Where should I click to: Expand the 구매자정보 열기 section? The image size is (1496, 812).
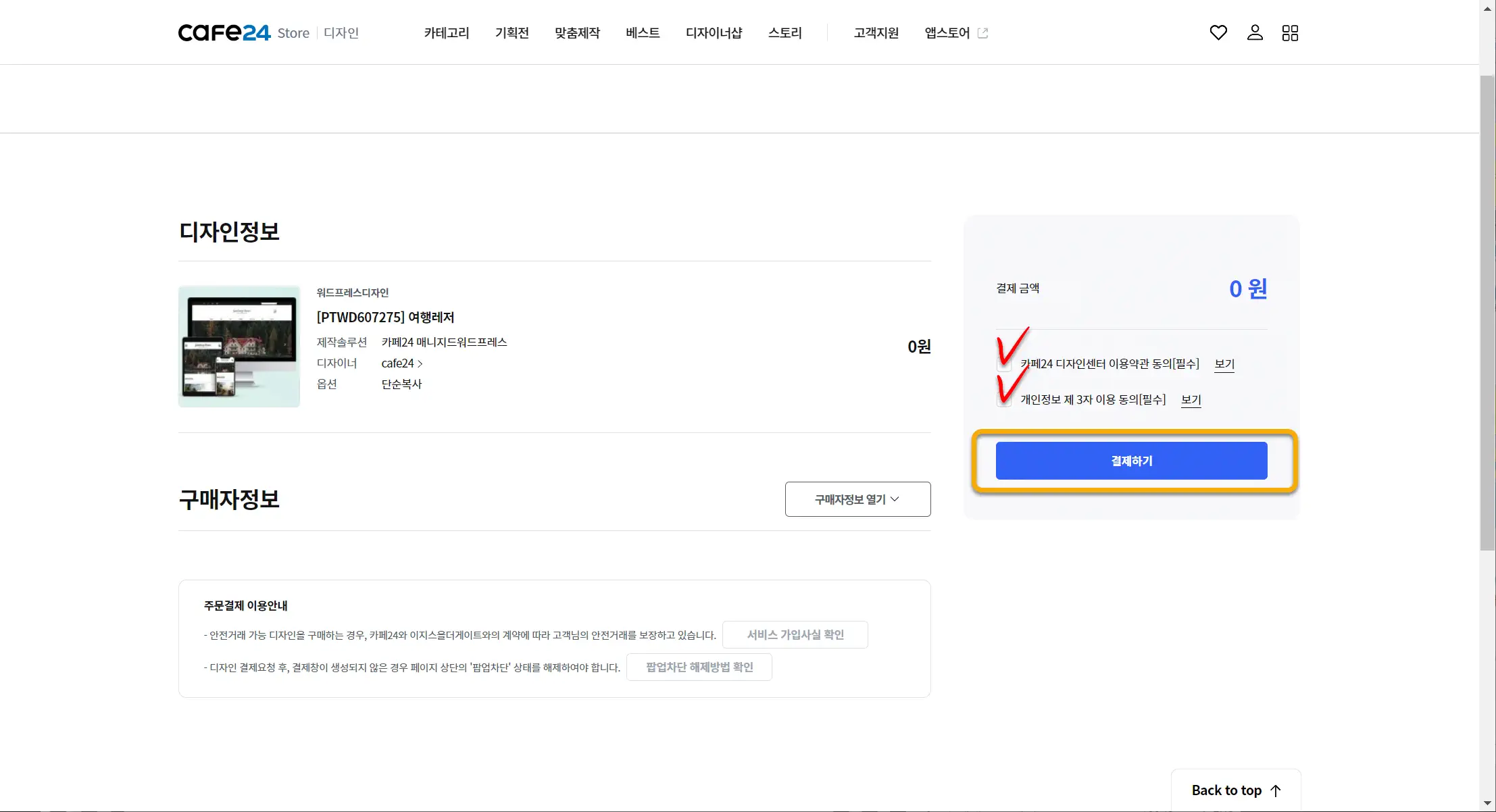click(857, 499)
